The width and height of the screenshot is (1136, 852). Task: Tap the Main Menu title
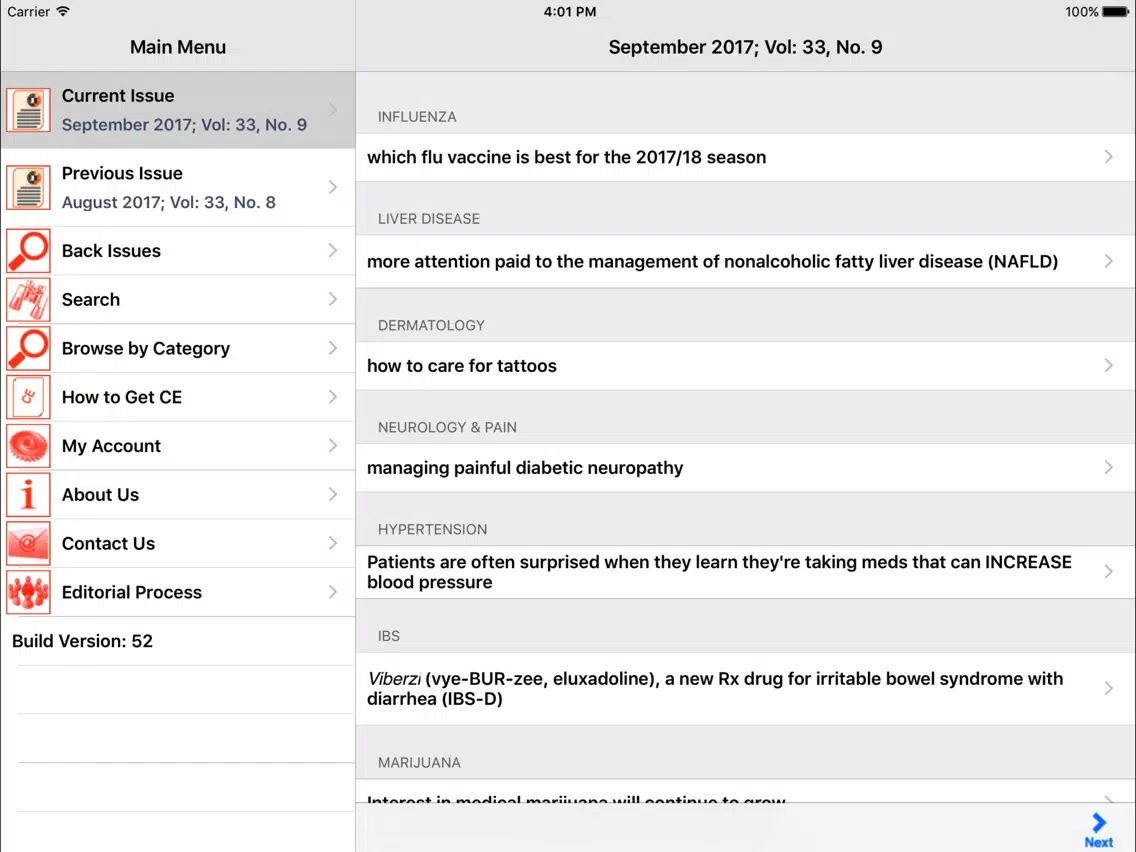(x=178, y=47)
